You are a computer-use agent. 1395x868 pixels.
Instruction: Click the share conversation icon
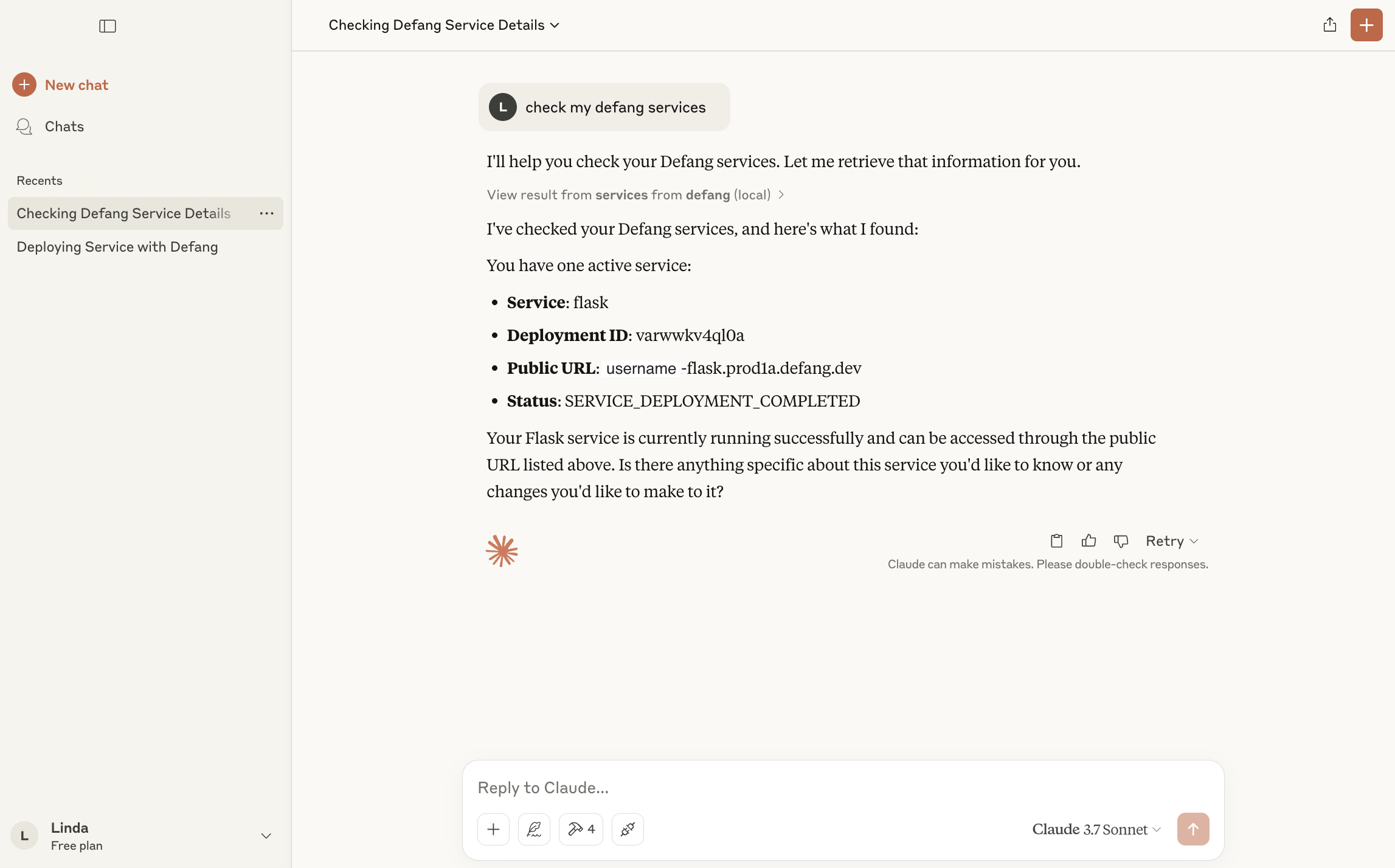[1330, 25]
